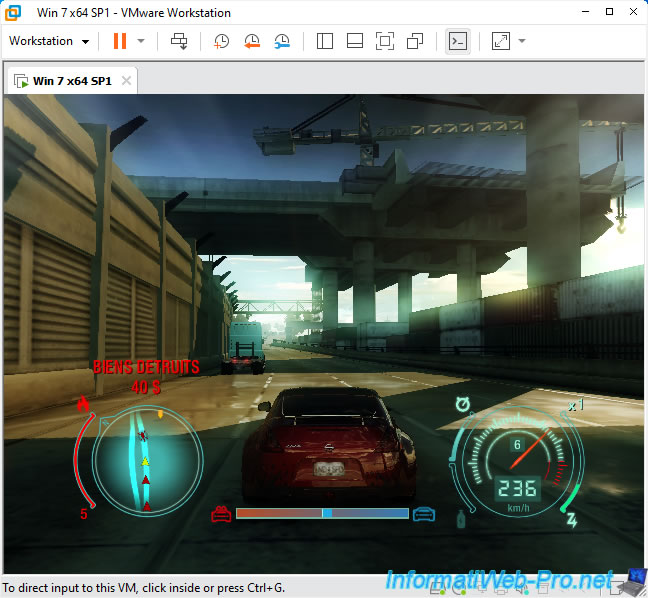Image resolution: width=648 pixels, height=598 pixels.
Task: Click the stopwatch icon above the speedometer
Action: point(463,404)
